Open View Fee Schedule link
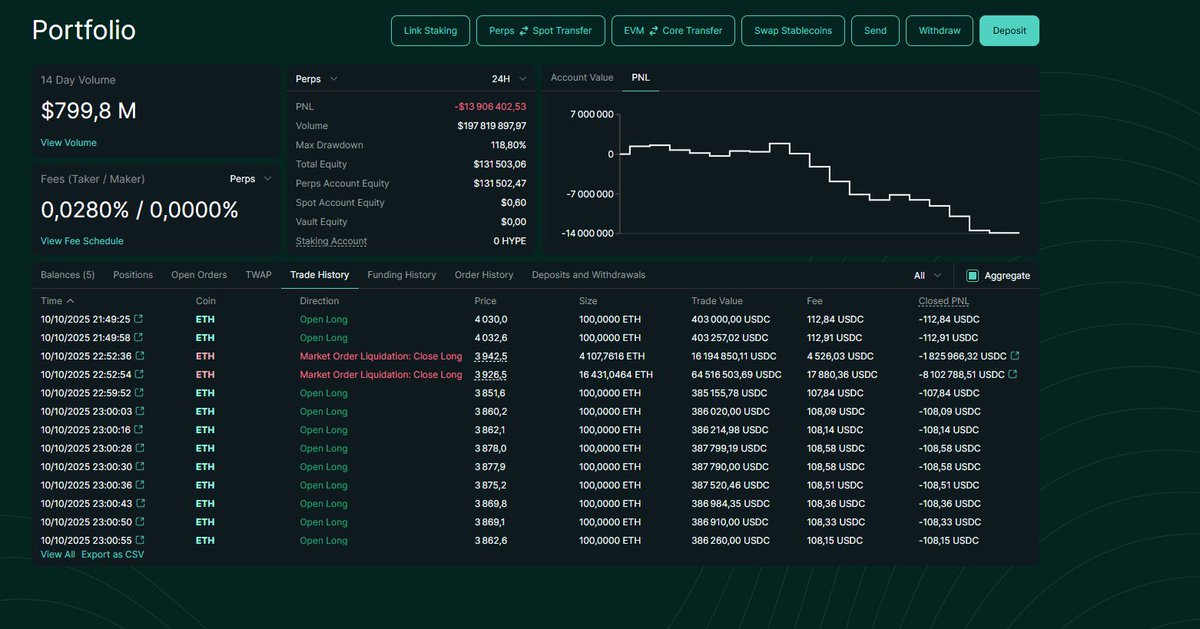The image size is (1200, 629). (82, 241)
